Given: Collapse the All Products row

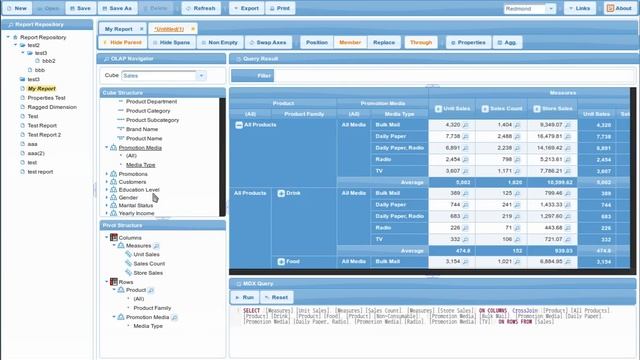Looking at the screenshot, I should pyautogui.click(x=239, y=125).
